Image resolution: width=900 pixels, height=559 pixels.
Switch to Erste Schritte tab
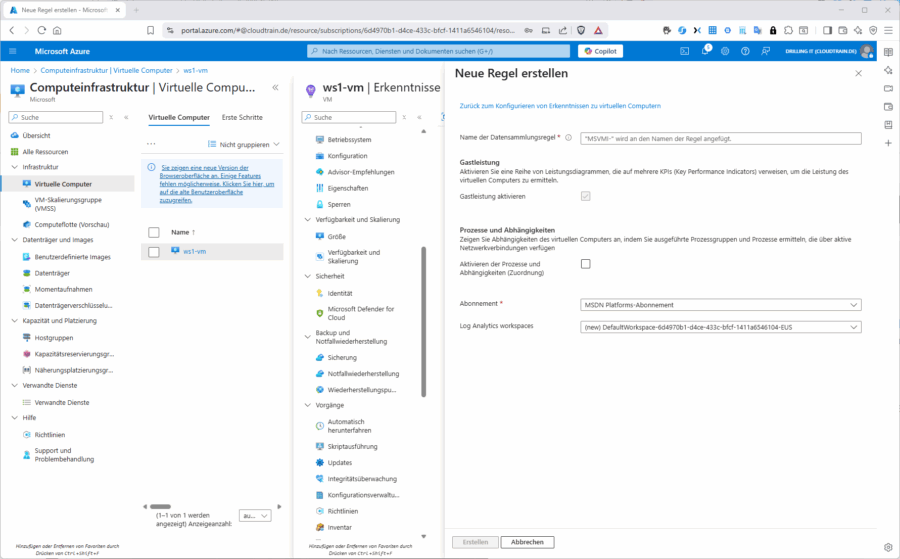coord(242,117)
